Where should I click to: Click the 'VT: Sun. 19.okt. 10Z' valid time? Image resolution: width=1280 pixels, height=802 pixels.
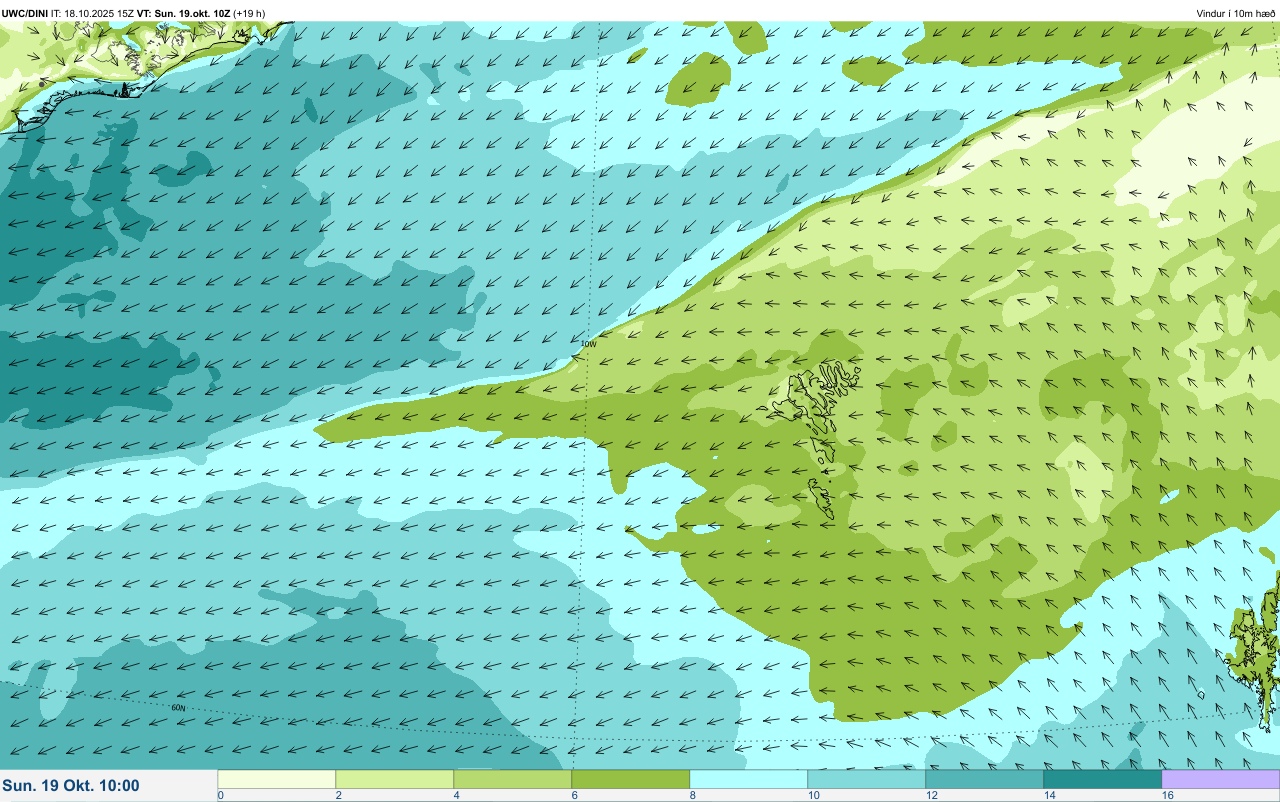click(183, 13)
